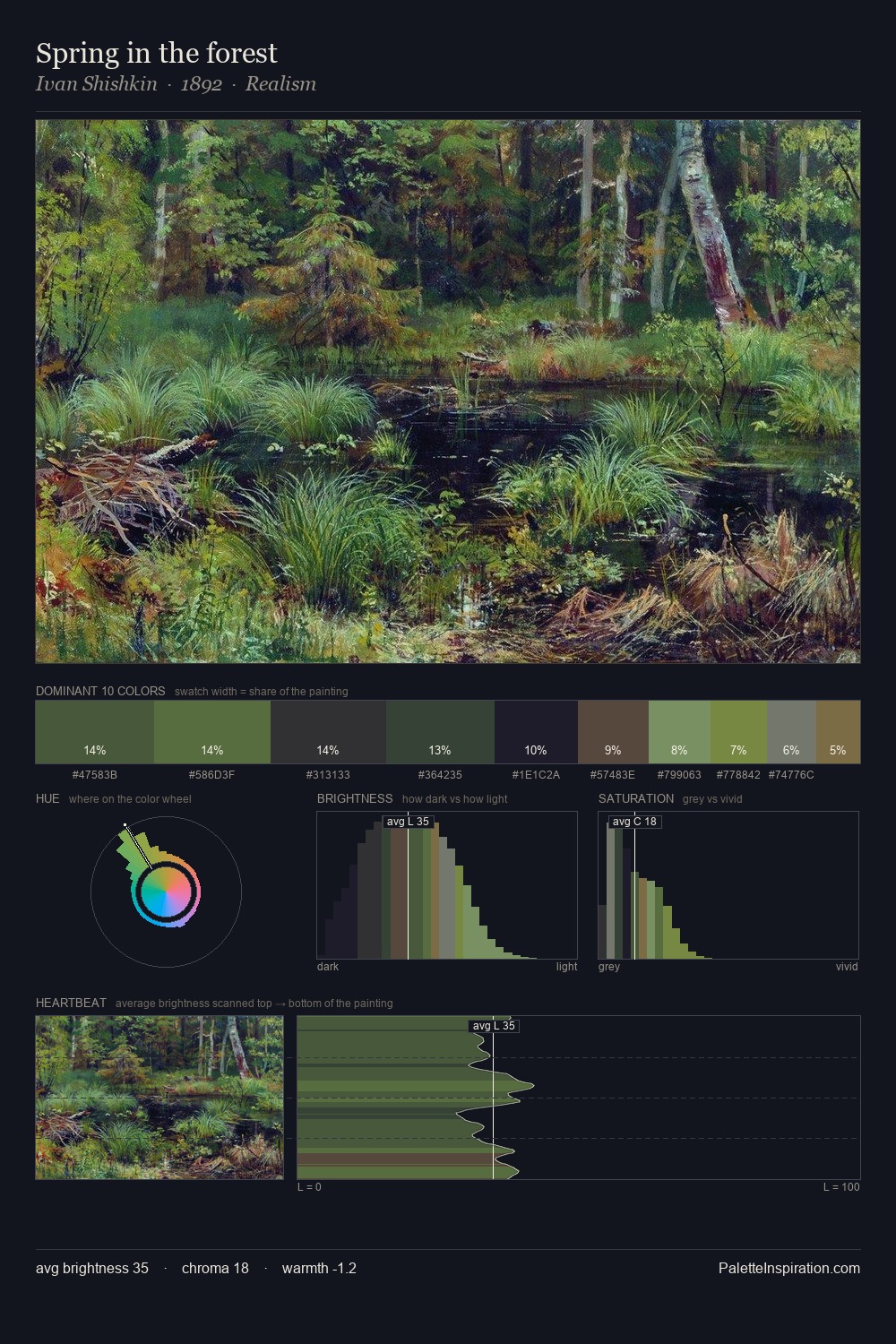The image size is (896, 1344).
Task: Click the 'HUE' section heading
Action: (x=47, y=798)
